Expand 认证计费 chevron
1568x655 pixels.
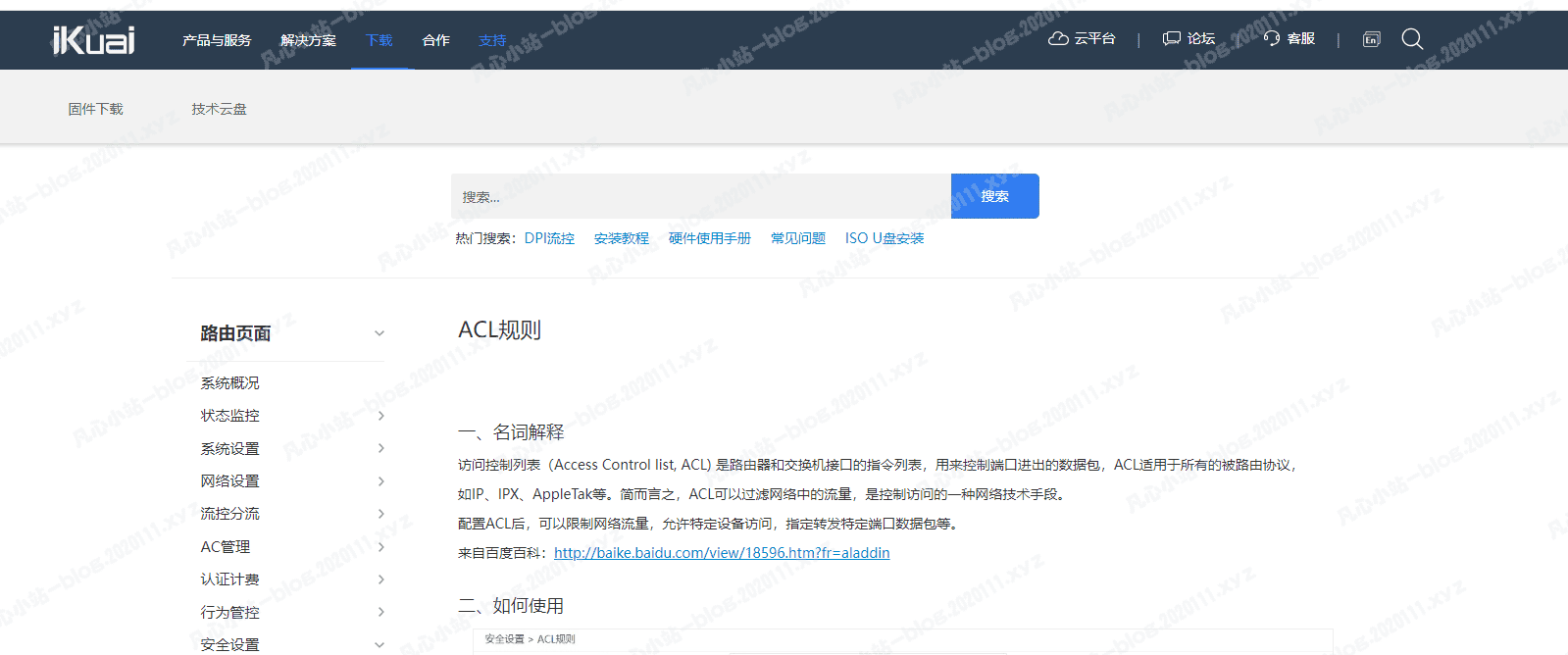pyautogui.click(x=381, y=579)
